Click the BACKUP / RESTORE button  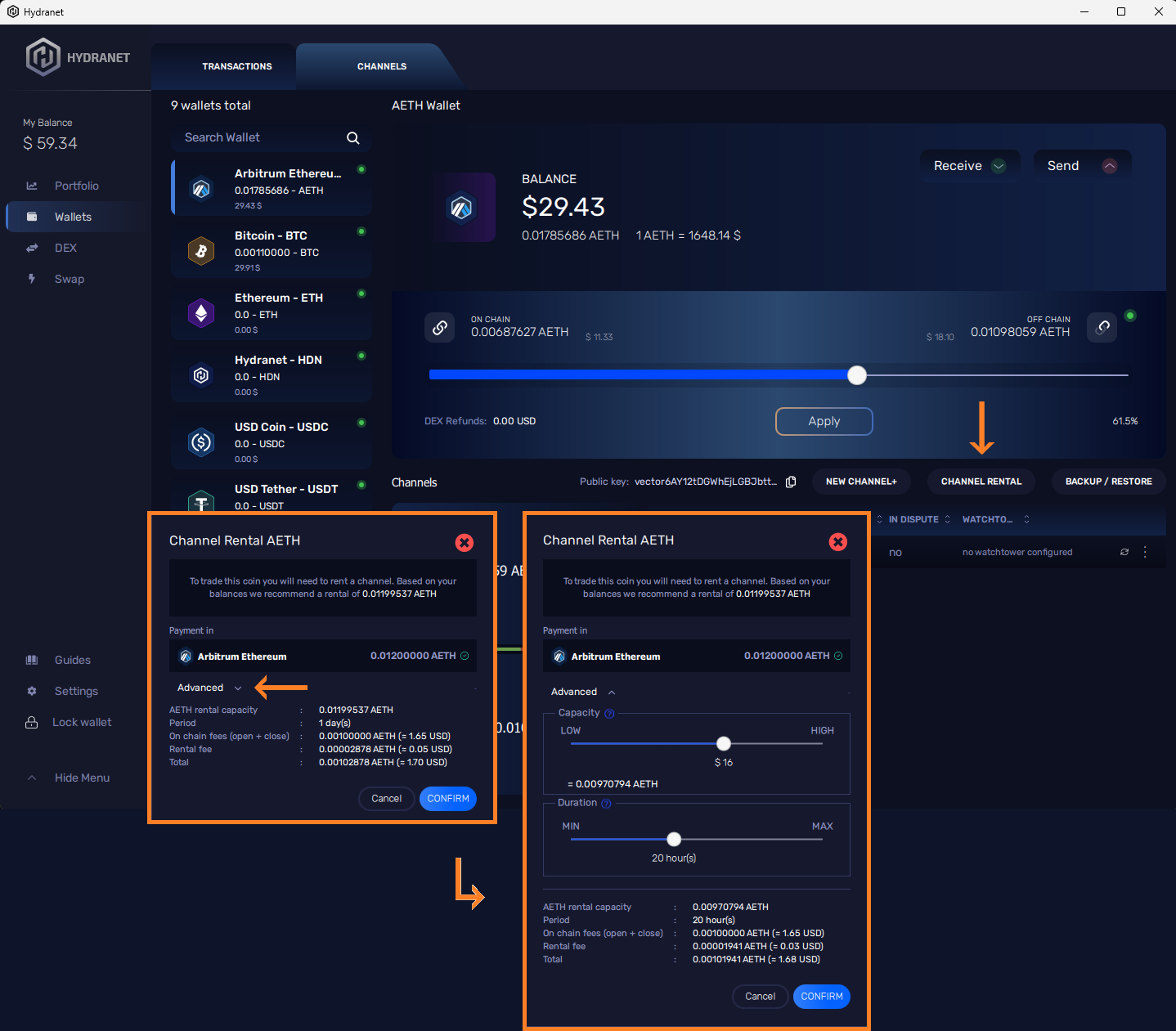(x=1109, y=482)
